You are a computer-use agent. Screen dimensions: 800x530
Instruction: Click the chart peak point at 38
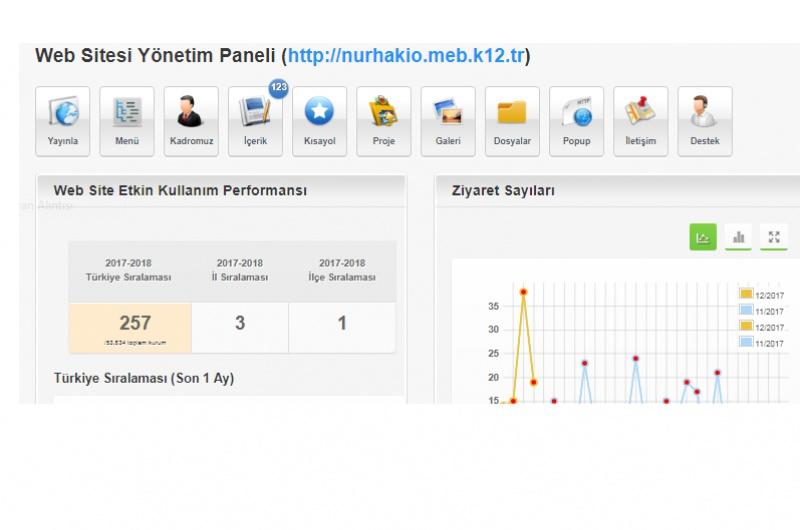point(523,292)
